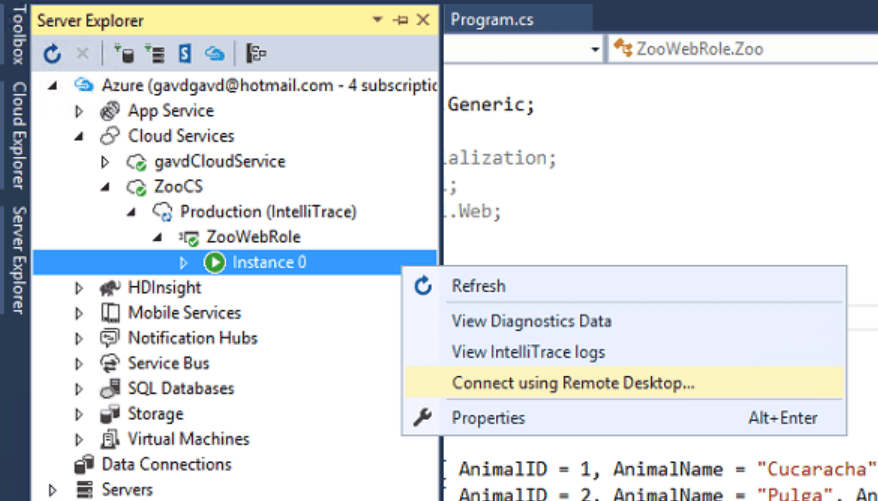Click the Service Bus icon

110,363
